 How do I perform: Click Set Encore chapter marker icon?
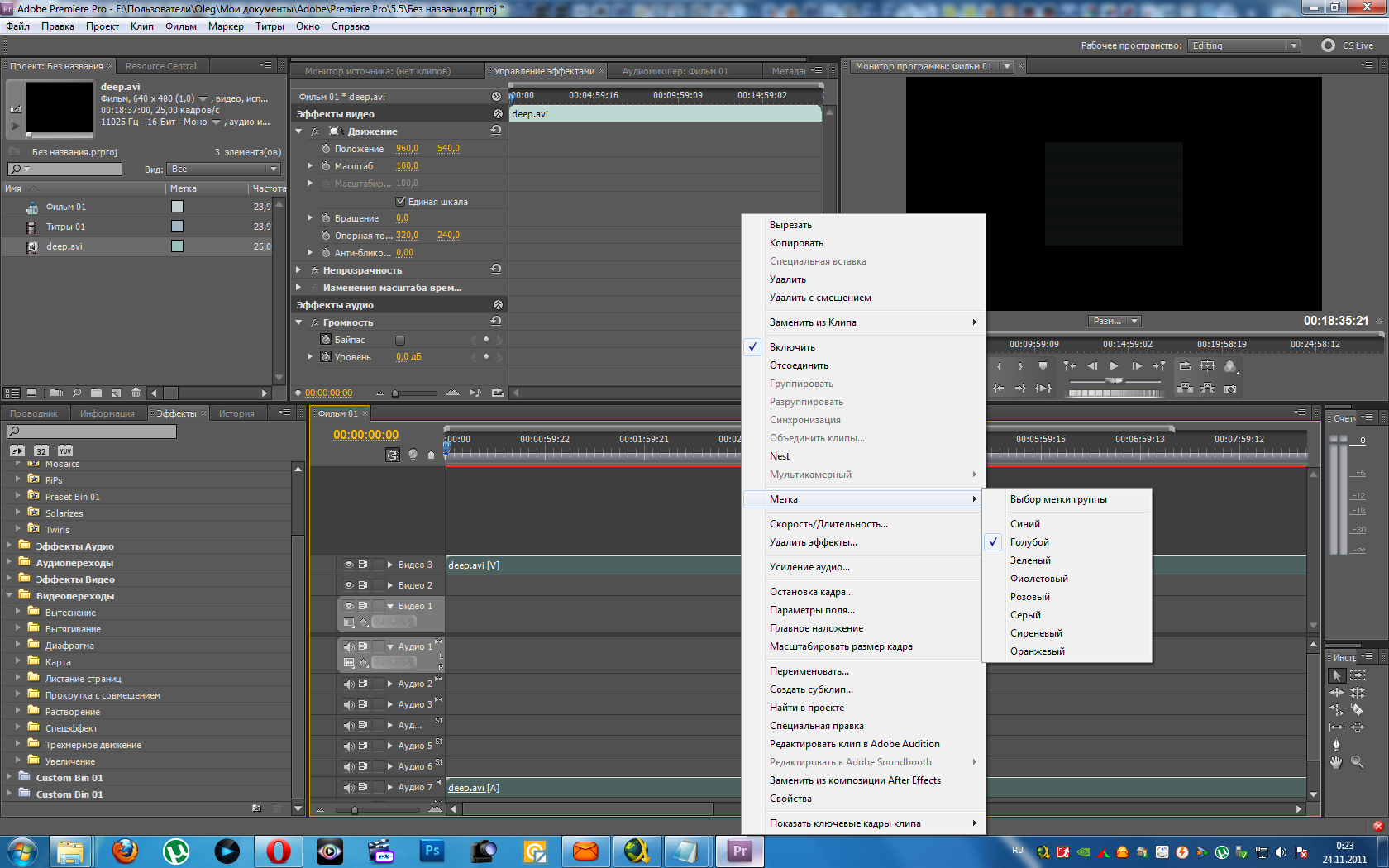click(413, 455)
